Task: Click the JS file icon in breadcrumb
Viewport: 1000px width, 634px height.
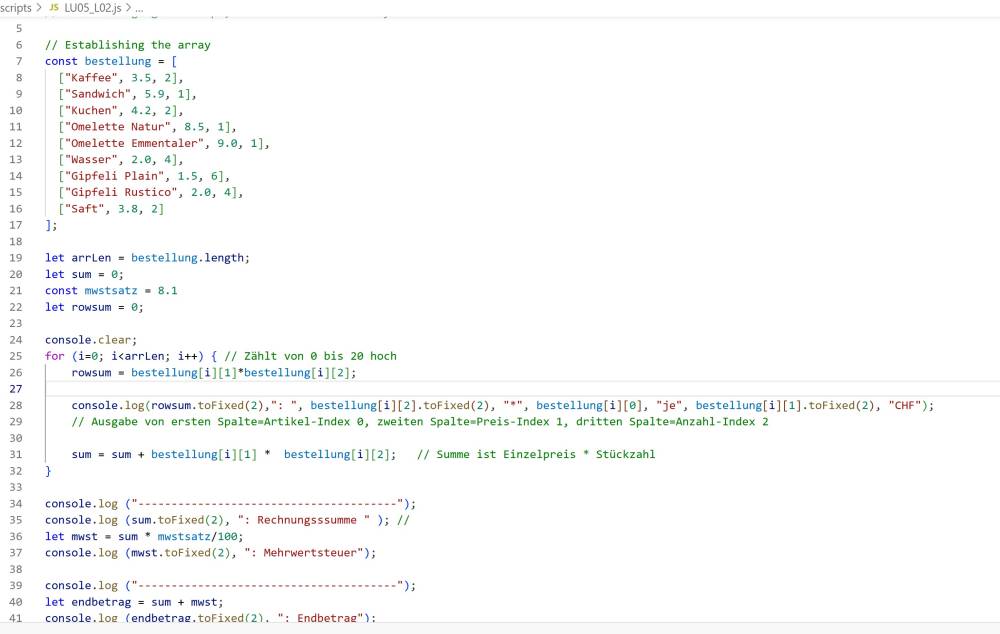Action: tap(54, 8)
